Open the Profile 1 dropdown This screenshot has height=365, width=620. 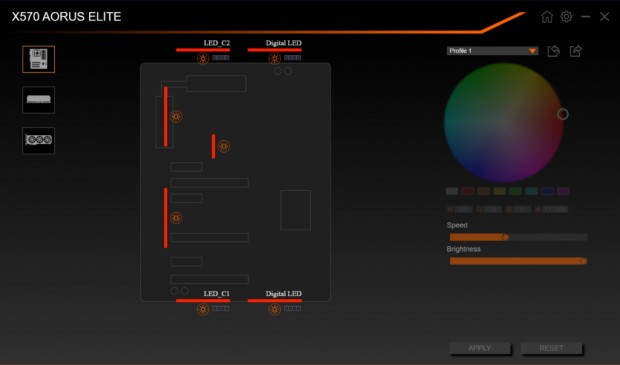(x=492, y=51)
